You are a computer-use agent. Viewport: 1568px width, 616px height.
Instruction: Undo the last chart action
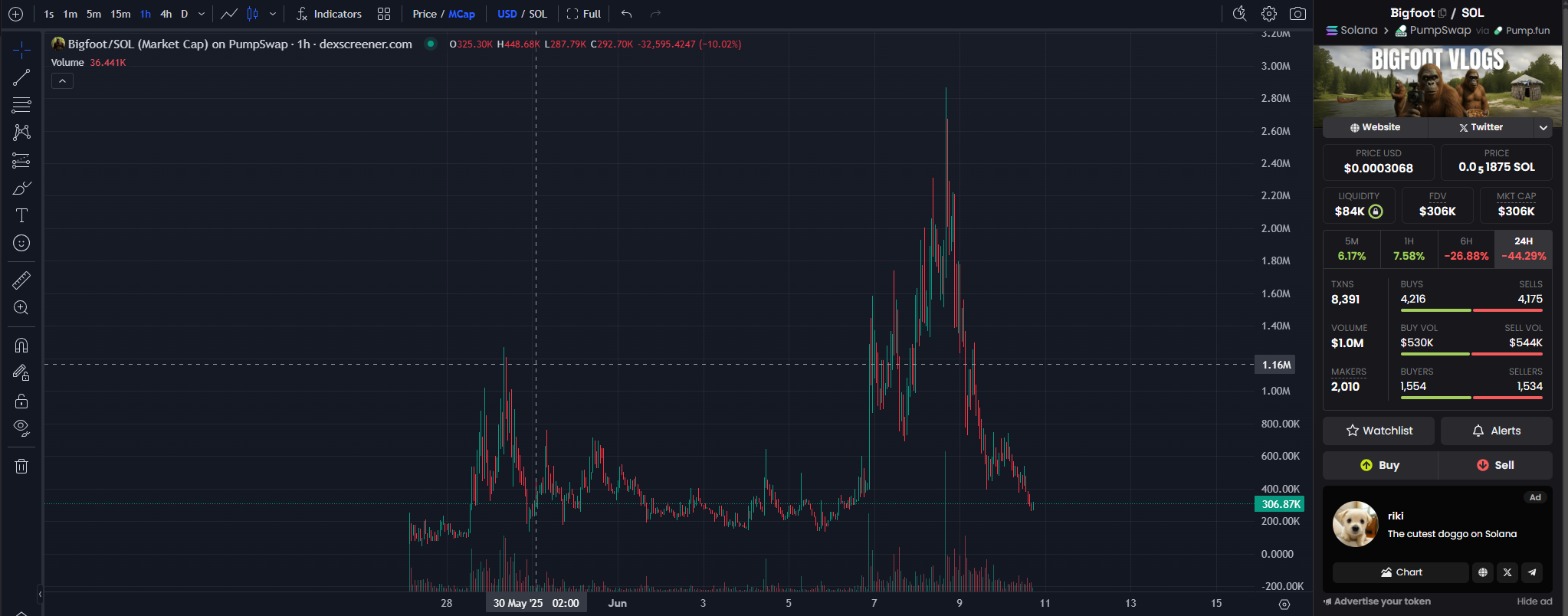tap(627, 14)
